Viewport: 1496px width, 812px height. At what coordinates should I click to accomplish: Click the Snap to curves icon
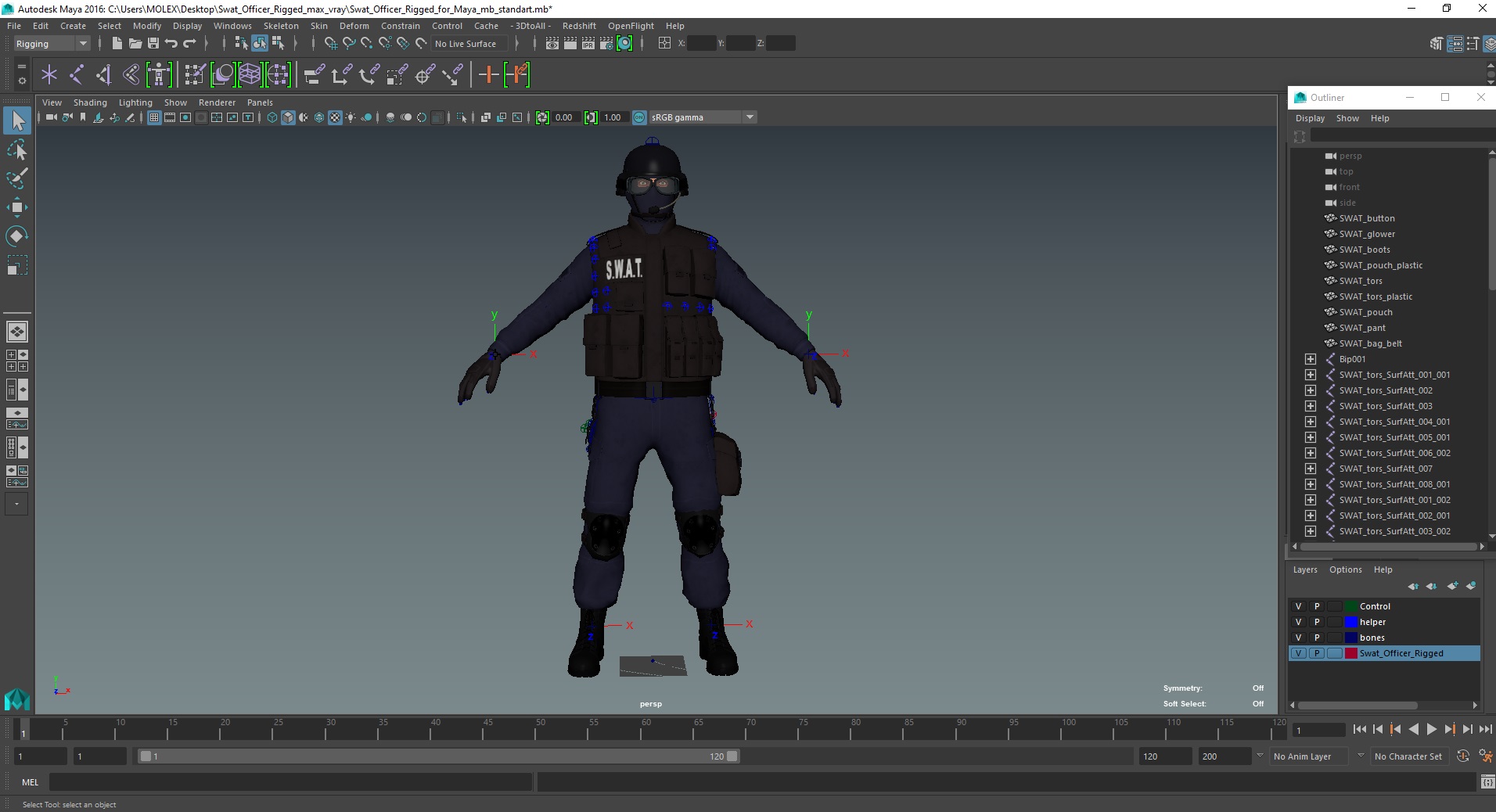coord(349,43)
